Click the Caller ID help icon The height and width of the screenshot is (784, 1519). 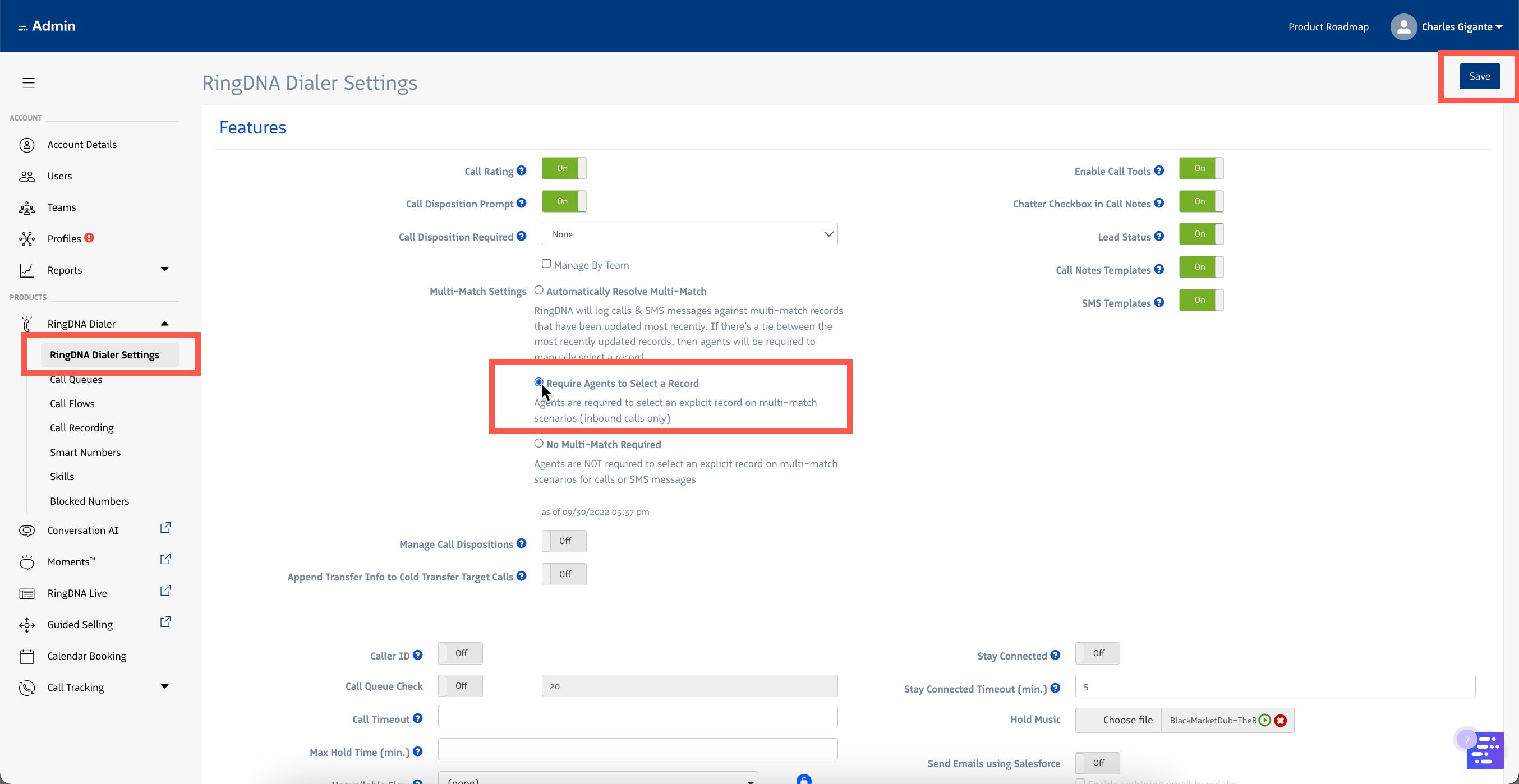pos(417,655)
